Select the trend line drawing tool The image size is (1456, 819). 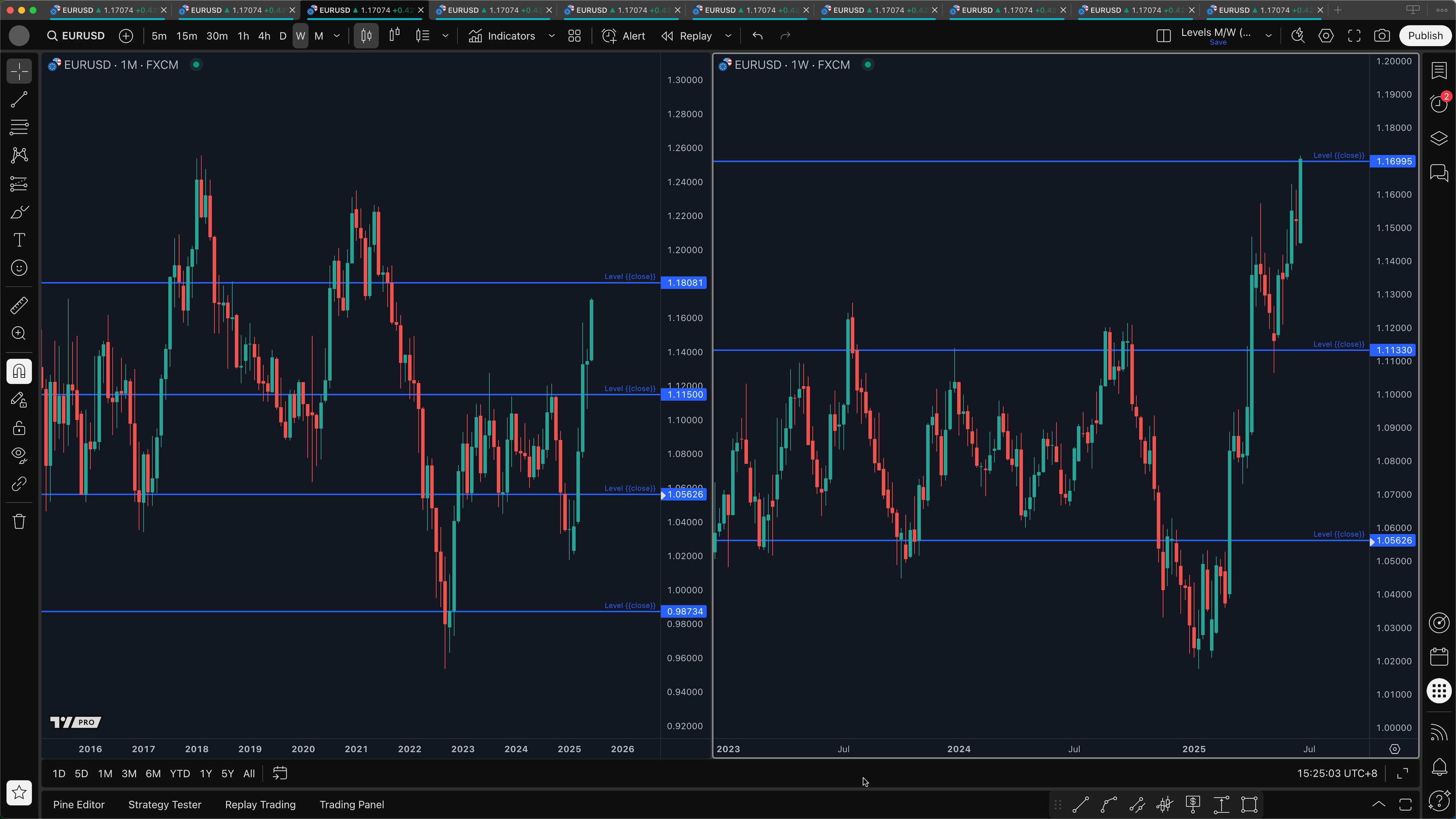tap(19, 100)
